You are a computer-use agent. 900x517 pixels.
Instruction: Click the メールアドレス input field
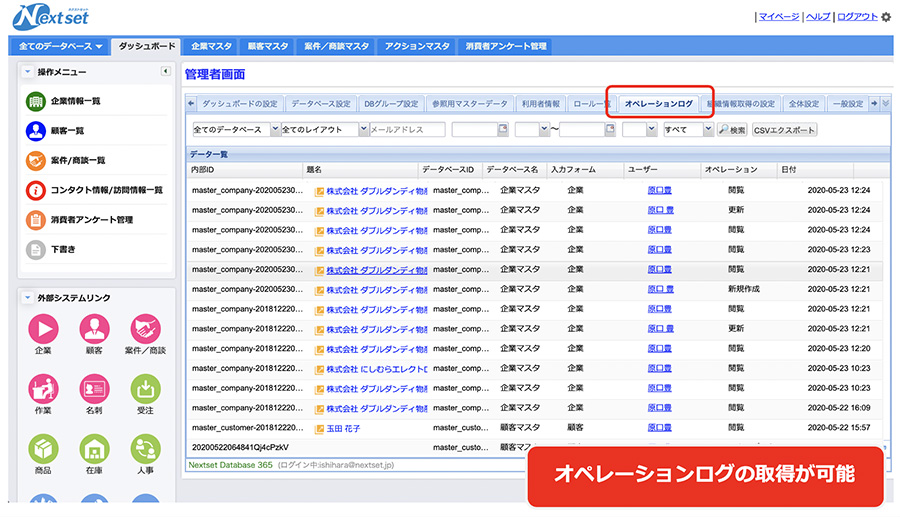point(408,130)
